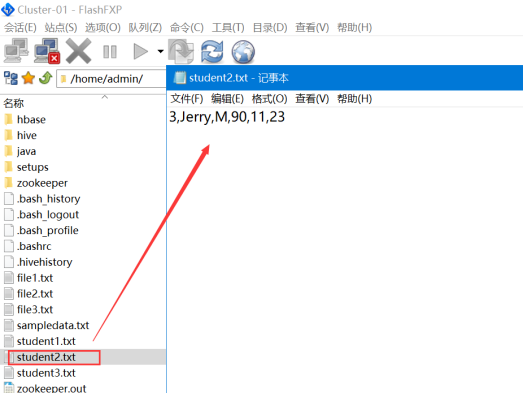Select zookeeper.out in the list
523x393 pixels.
point(45,388)
